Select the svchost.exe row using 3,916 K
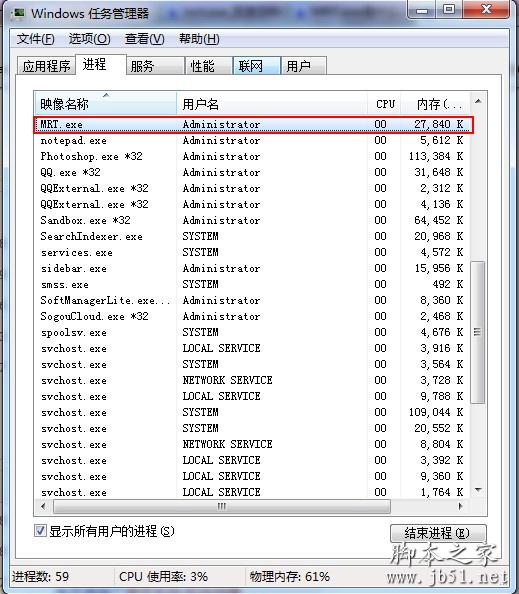 click(253, 348)
